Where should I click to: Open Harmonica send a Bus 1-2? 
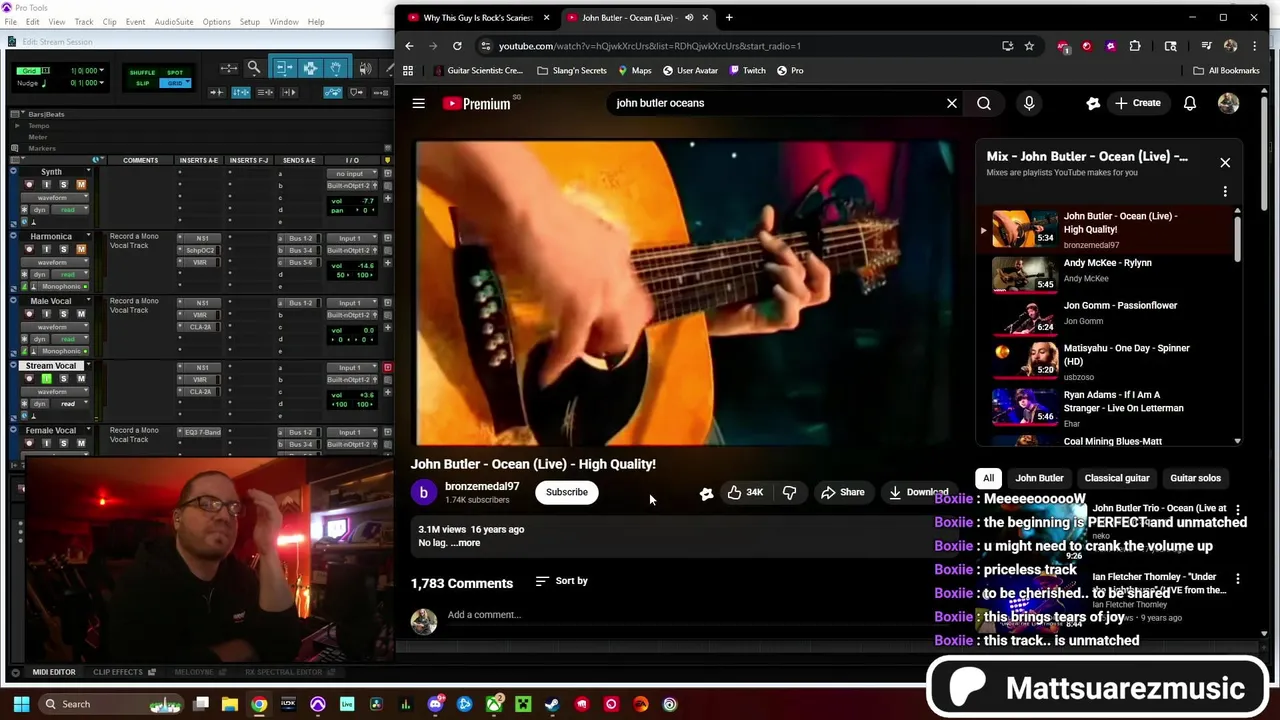pyautogui.click(x=301, y=239)
